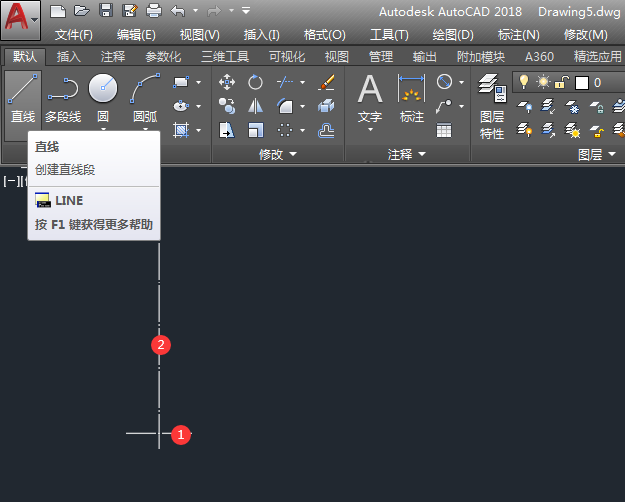
Task: Click the Dimension (标注) button
Action: tap(412, 98)
